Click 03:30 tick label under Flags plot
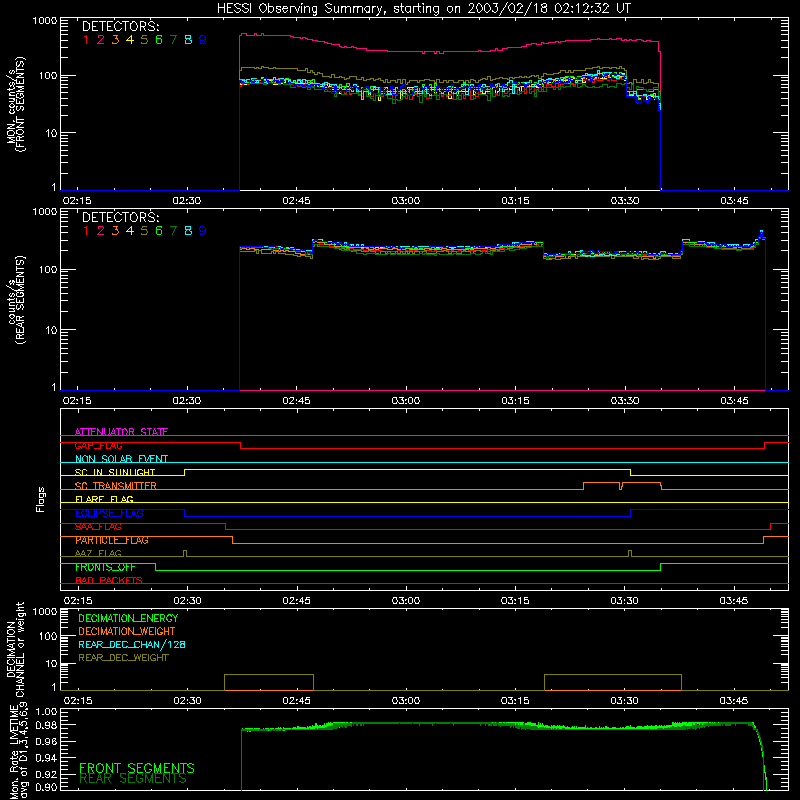 click(x=624, y=601)
